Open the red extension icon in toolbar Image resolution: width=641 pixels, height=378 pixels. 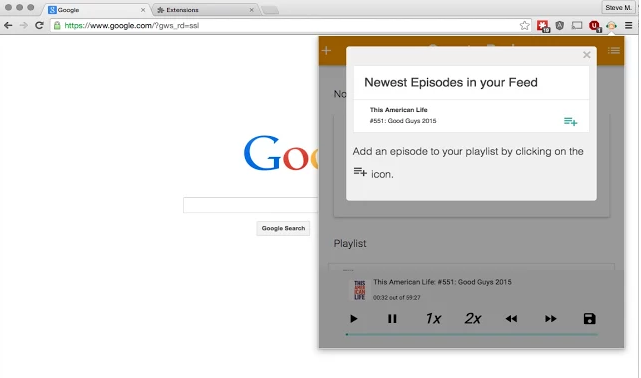(x=543, y=26)
